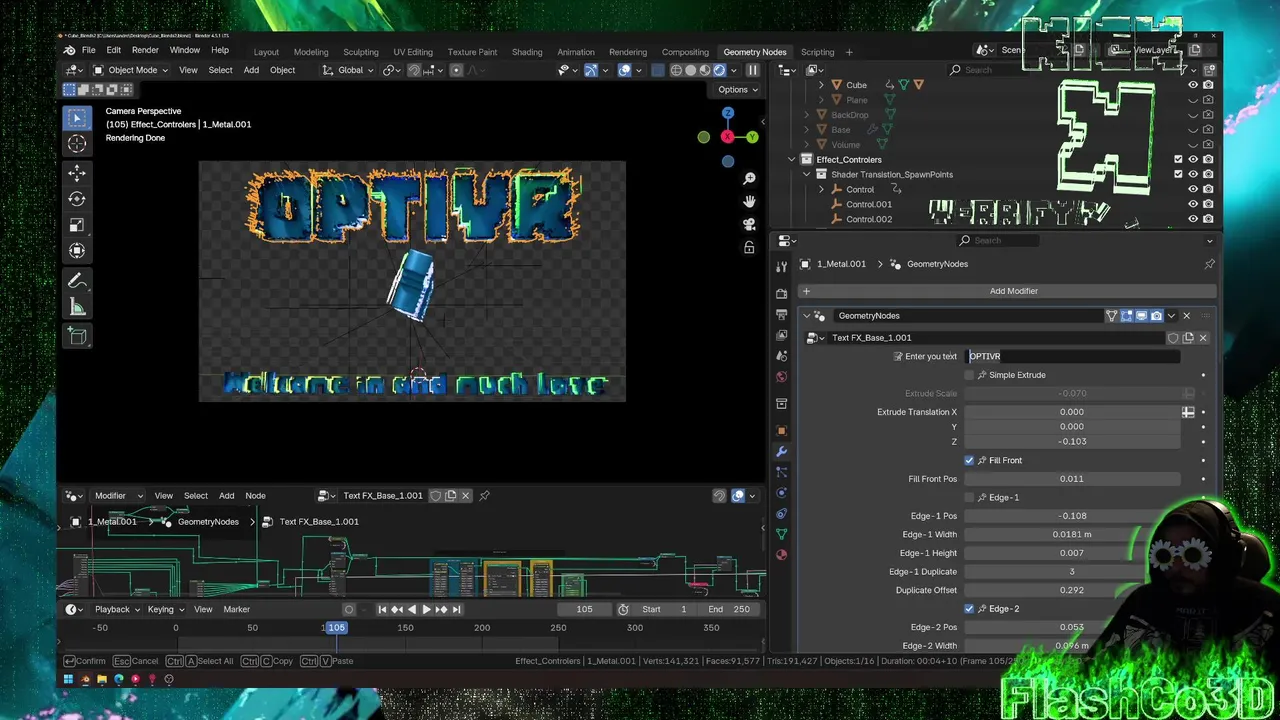Select the Annotate pencil tool

tap(77, 281)
